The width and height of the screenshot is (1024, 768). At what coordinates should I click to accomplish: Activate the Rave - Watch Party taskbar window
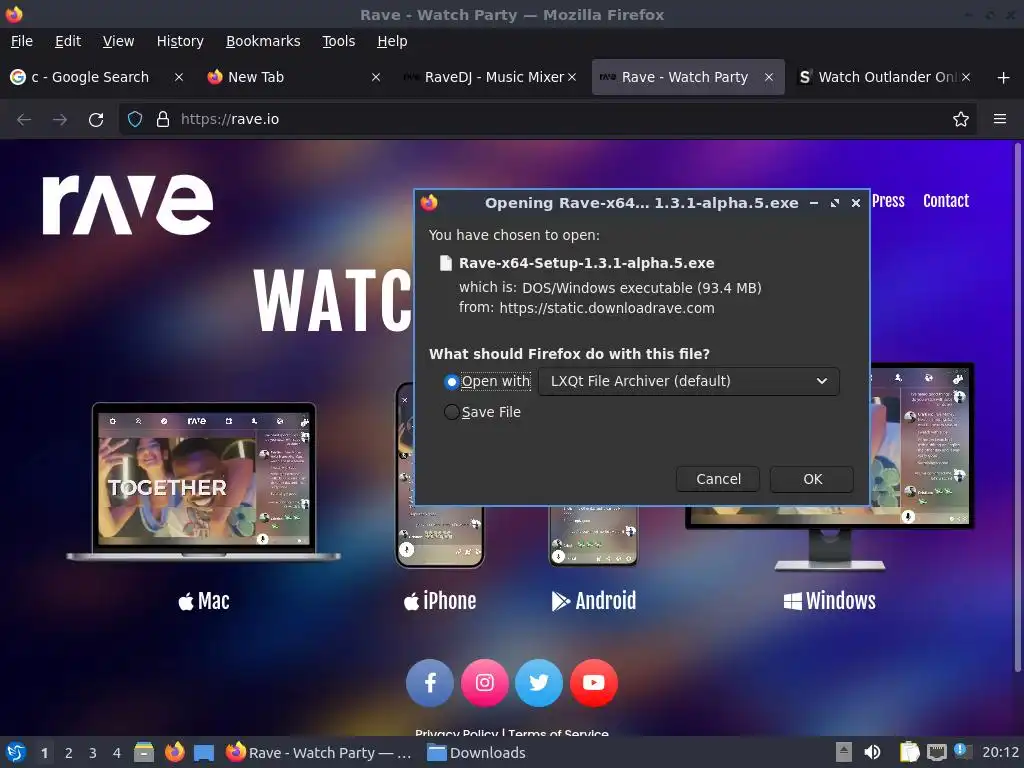319,753
